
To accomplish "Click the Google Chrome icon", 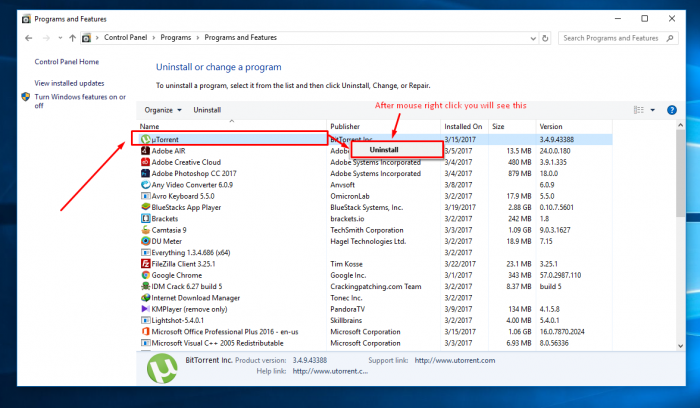I will tap(146, 275).
